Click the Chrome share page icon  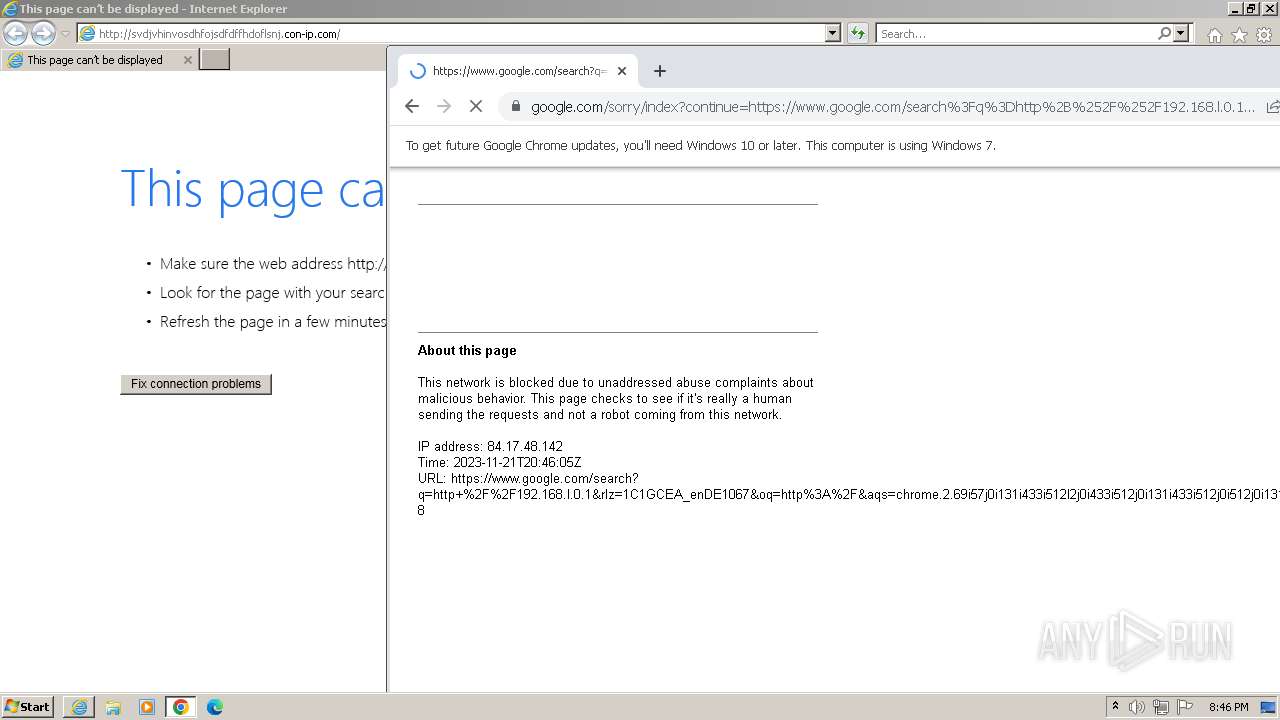point(1272,106)
